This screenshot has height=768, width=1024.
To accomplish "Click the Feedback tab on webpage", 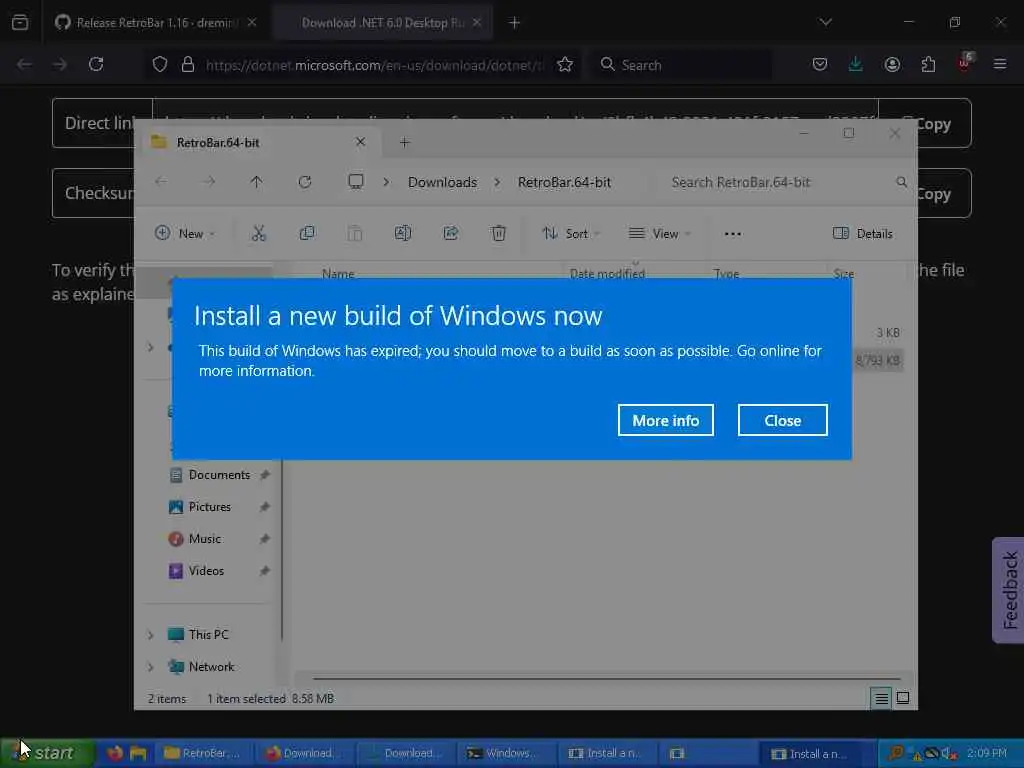I will click(x=1009, y=590).
